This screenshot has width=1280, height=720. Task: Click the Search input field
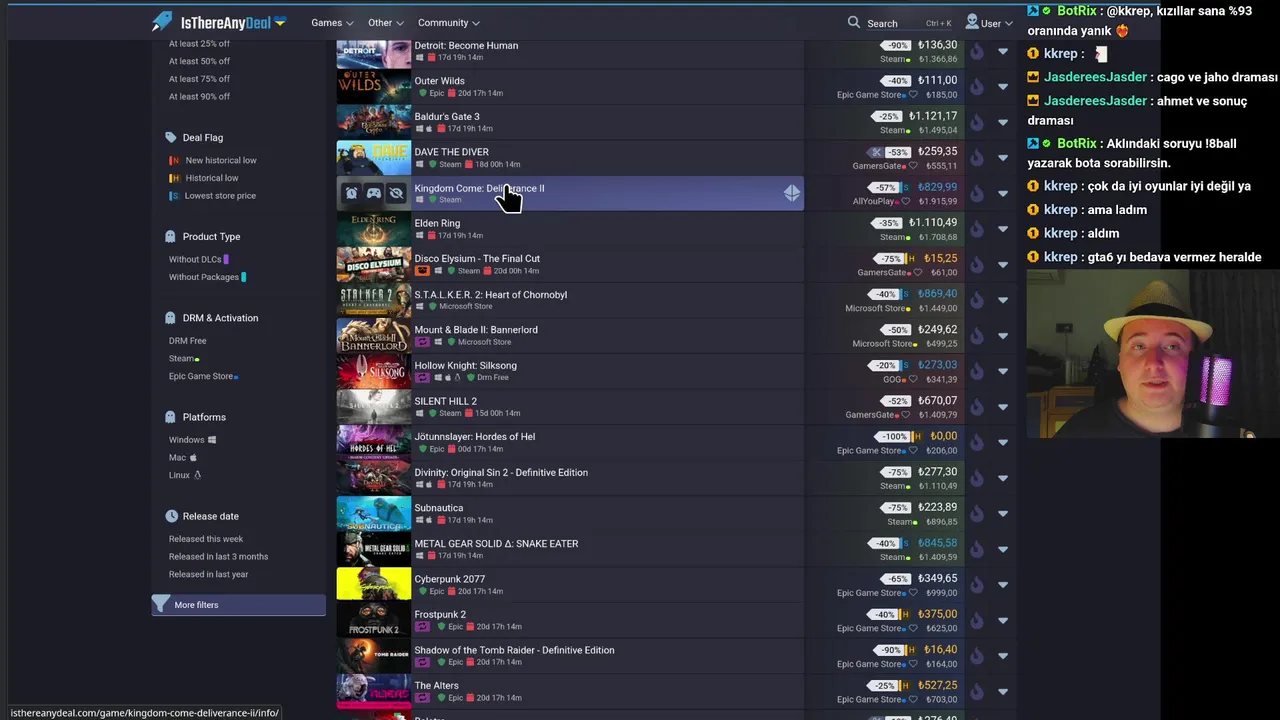899,23
